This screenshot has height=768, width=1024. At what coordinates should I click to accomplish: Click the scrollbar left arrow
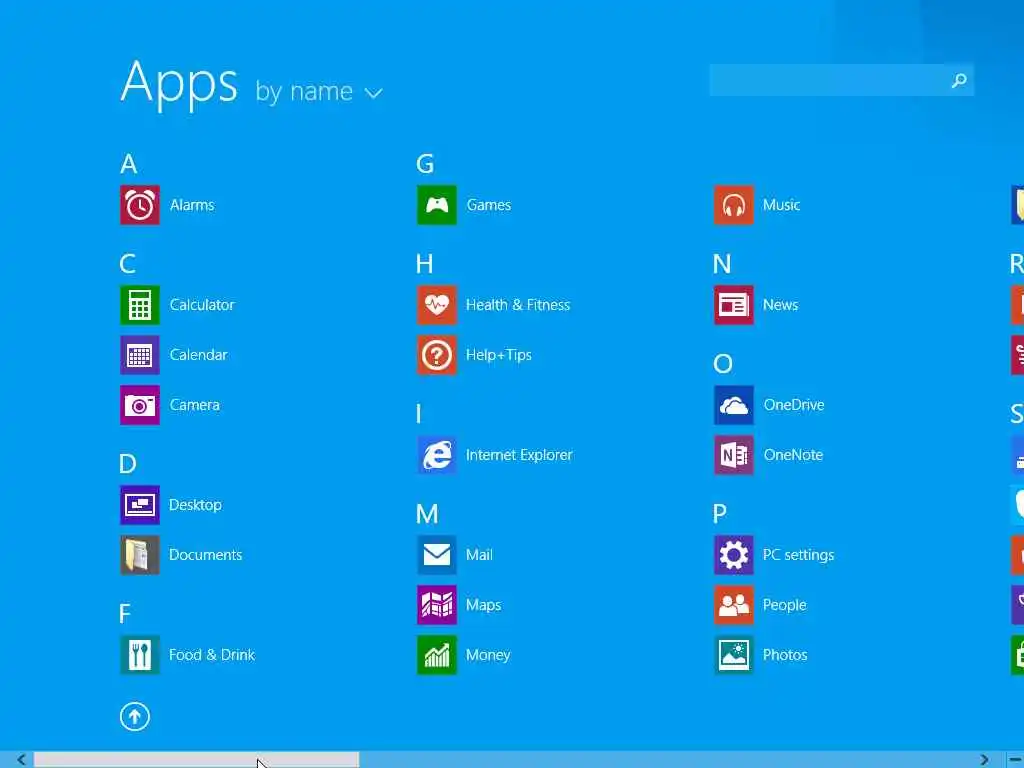pos(22,760)
